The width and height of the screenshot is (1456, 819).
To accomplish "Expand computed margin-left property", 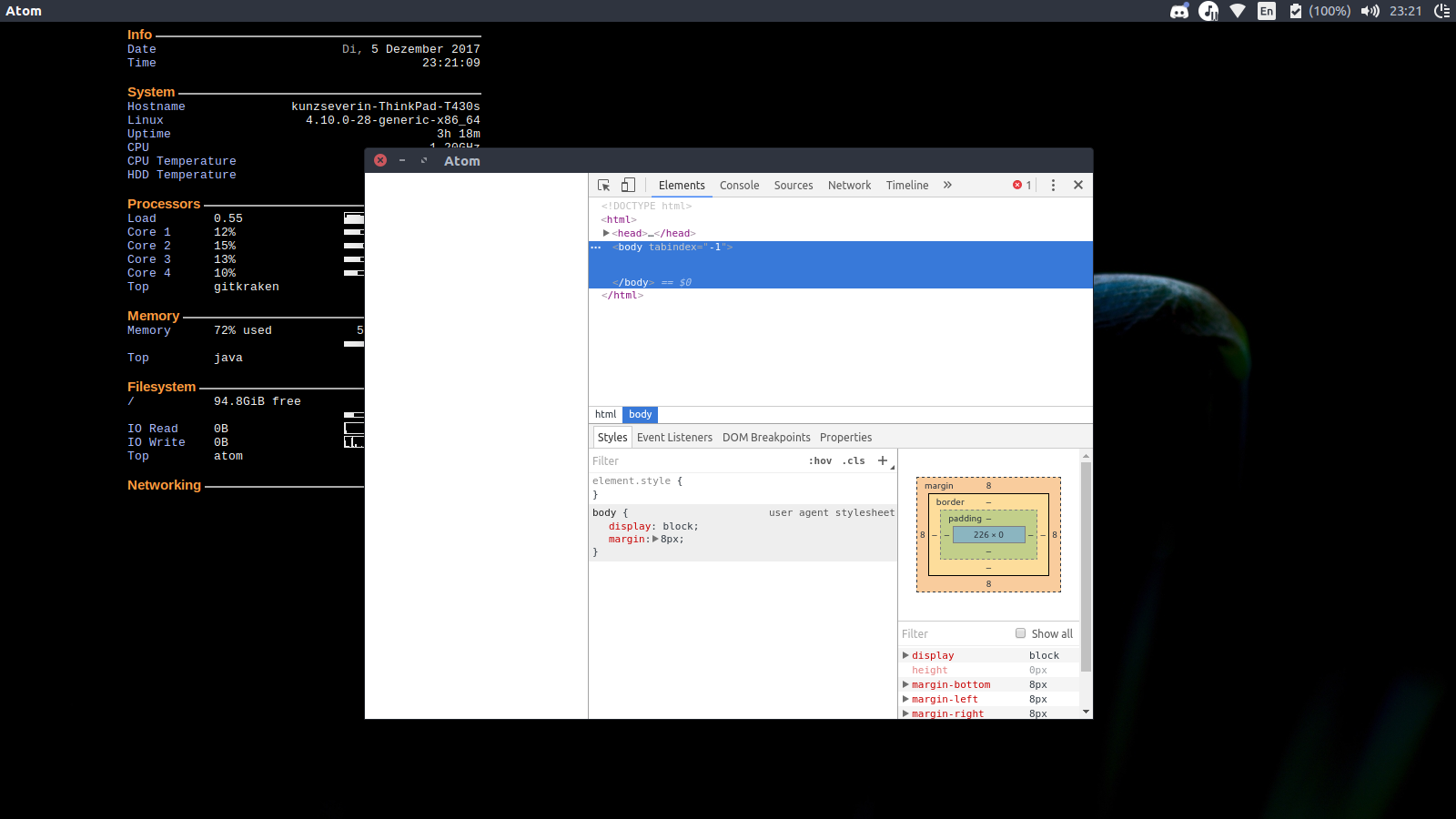I will pyautogui.click(x=905, y=699).
